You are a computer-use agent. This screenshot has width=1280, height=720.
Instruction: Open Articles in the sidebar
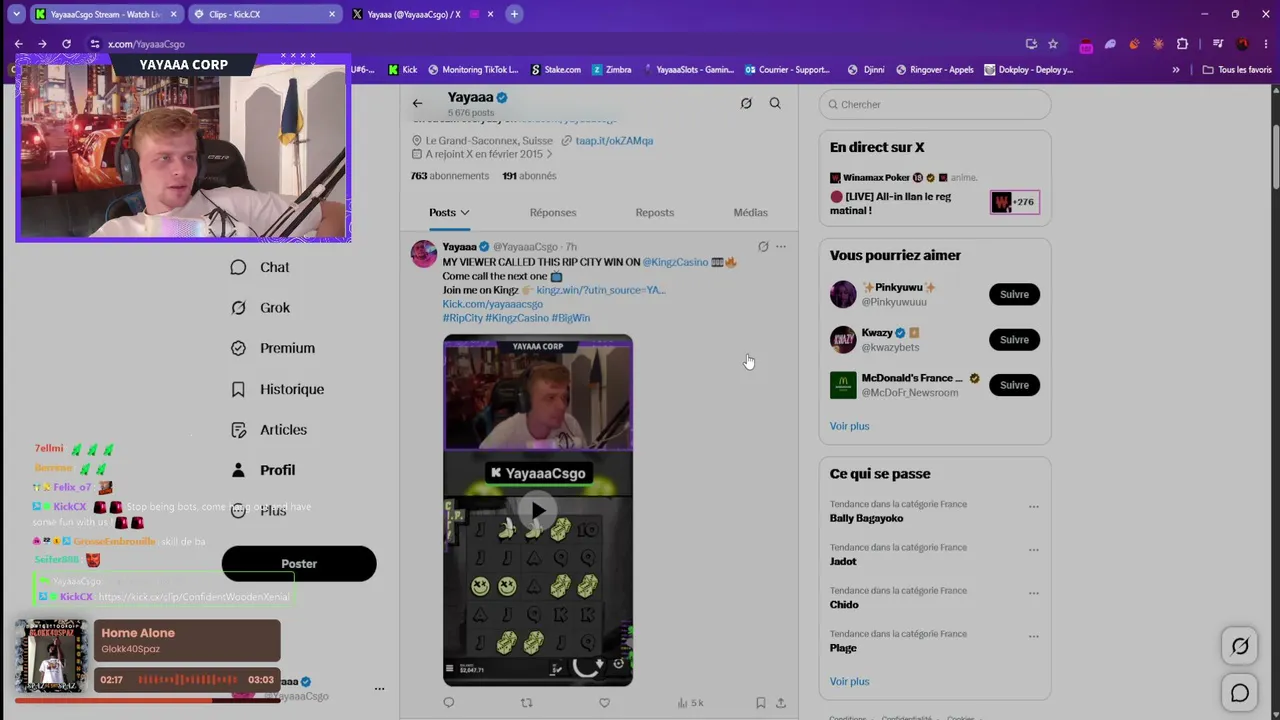point(268,430)
